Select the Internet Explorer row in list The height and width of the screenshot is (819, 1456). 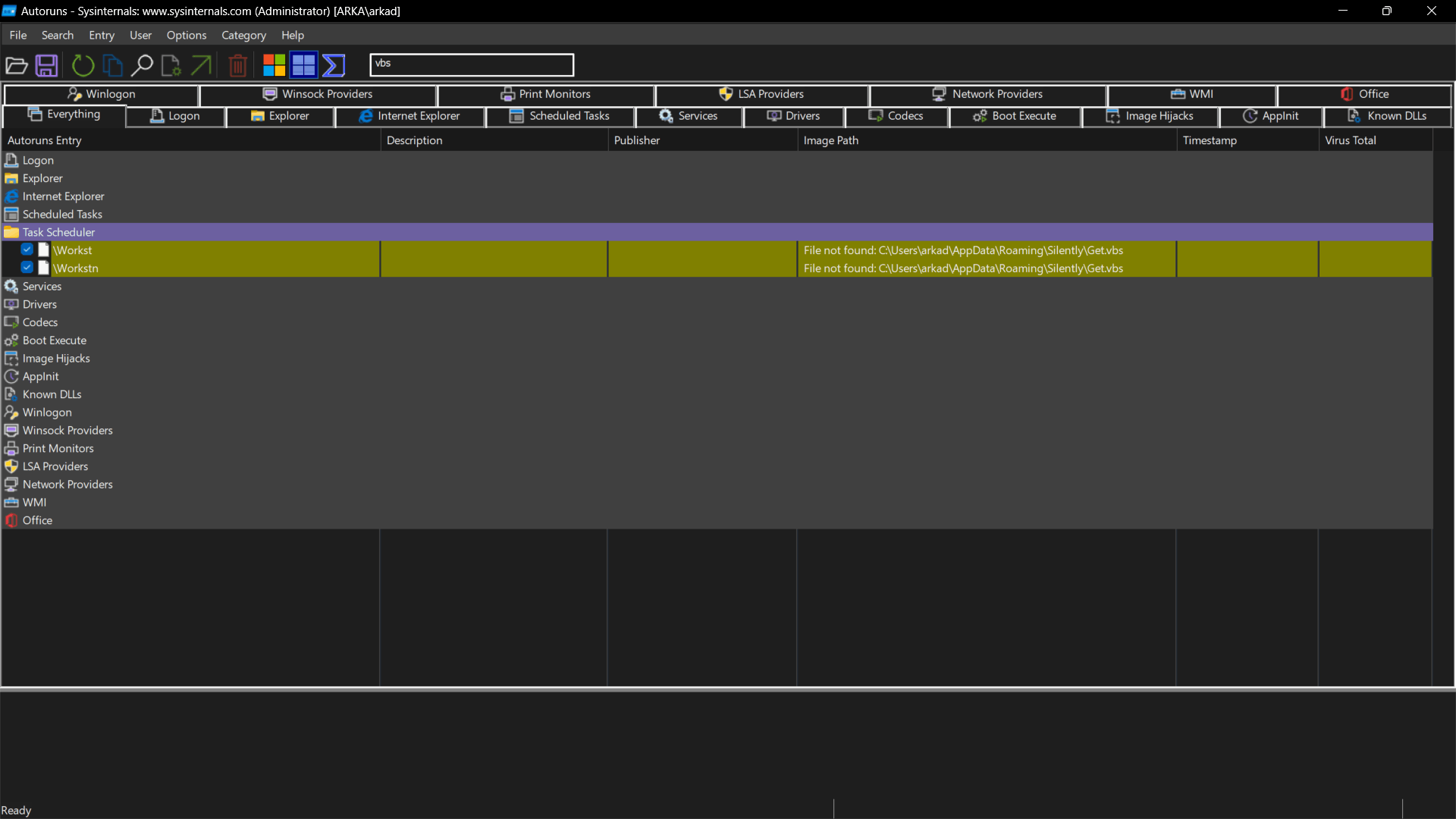[x=717, y=196]
